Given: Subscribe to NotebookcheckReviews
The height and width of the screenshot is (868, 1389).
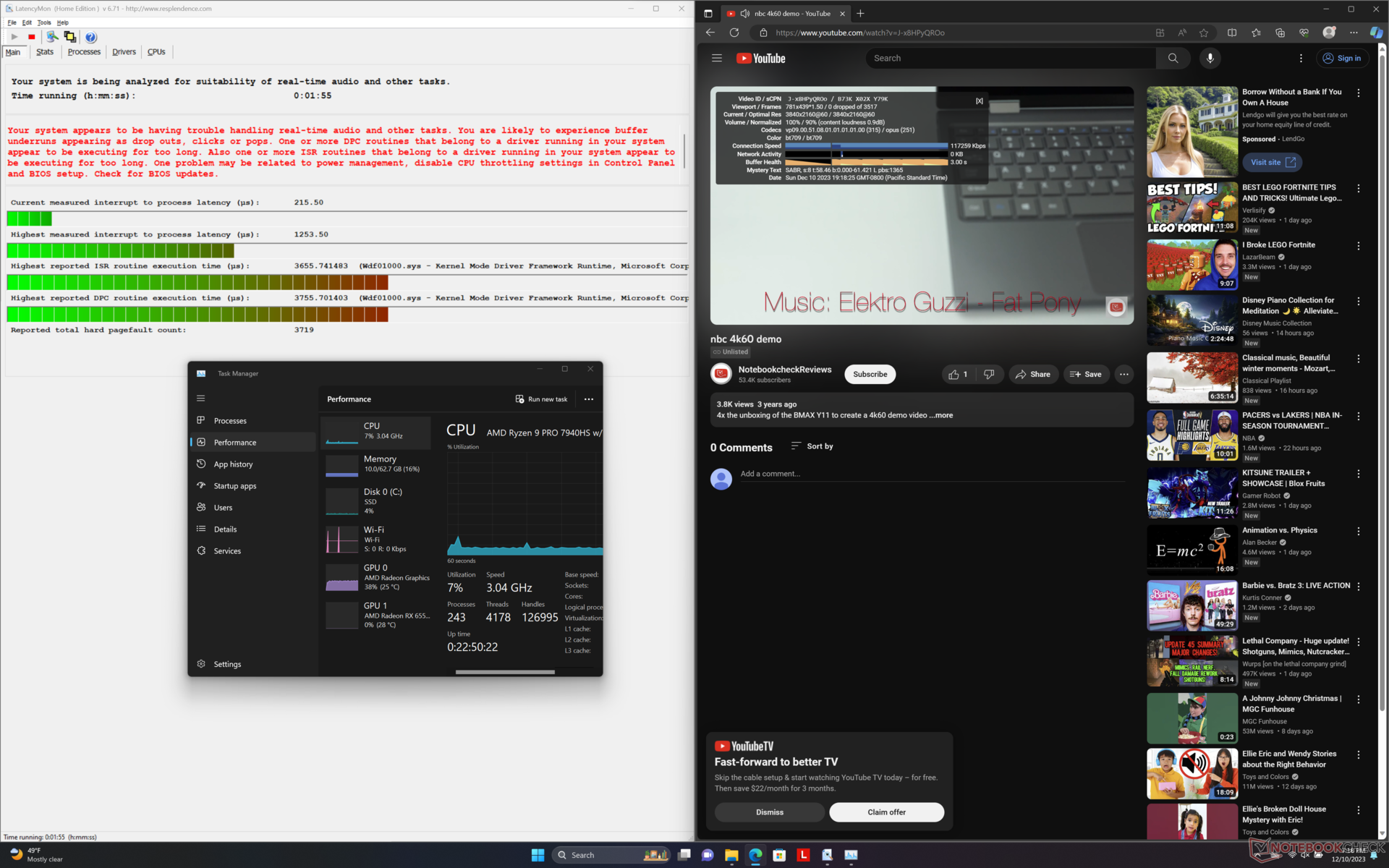Looking at the screenshot, I should [870, 375].
